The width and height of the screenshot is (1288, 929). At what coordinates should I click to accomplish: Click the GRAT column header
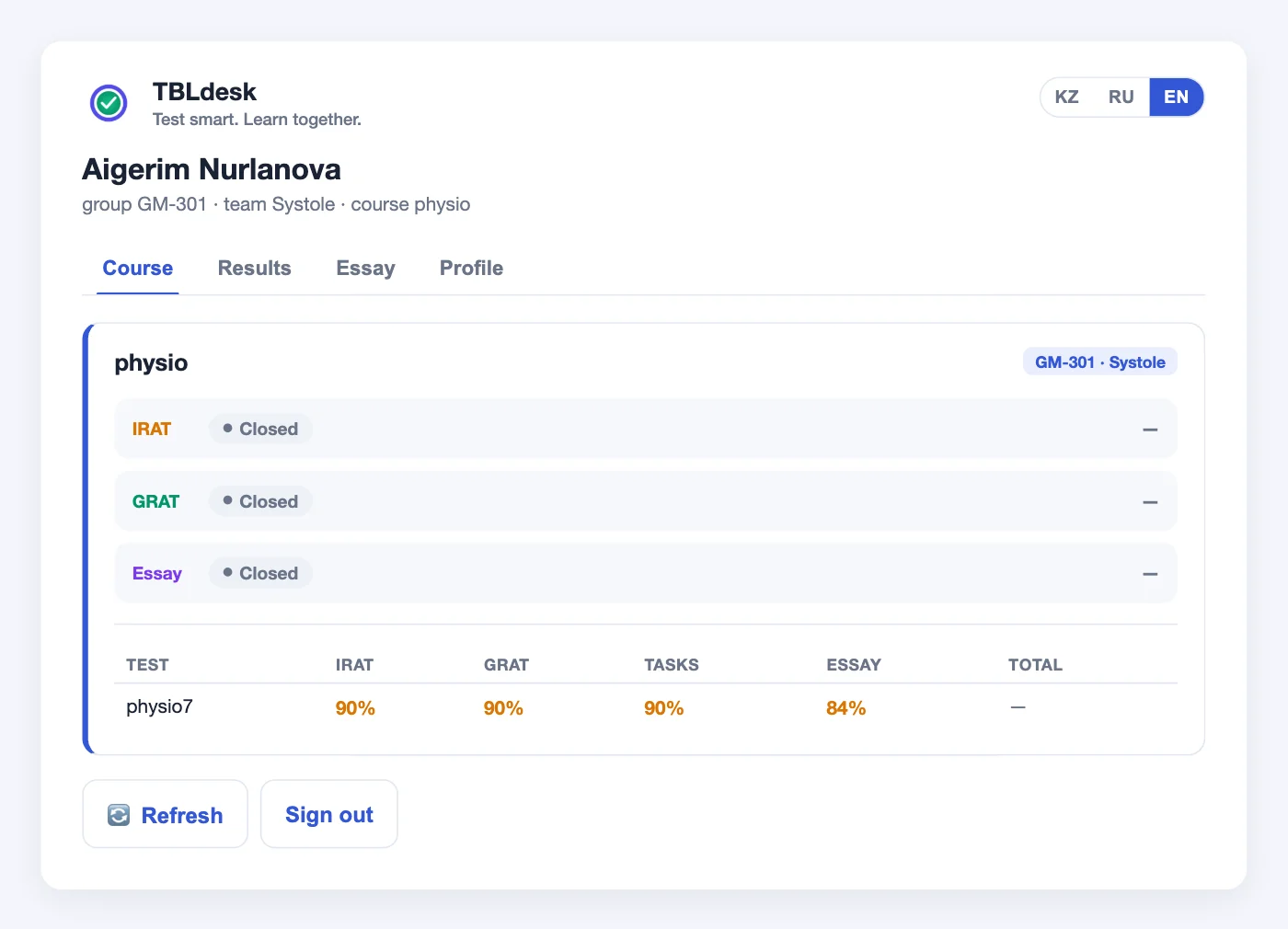(506, 665)
